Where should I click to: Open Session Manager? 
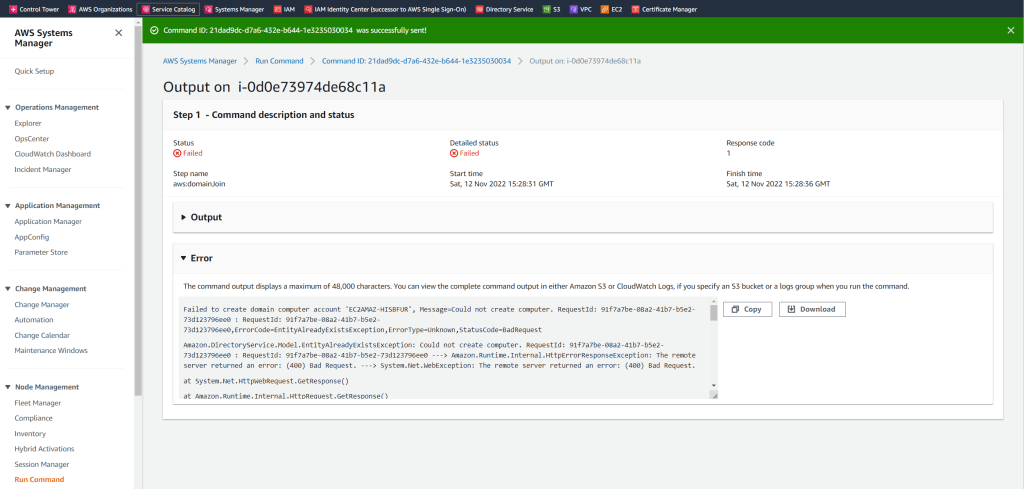[x=42, y=464]
